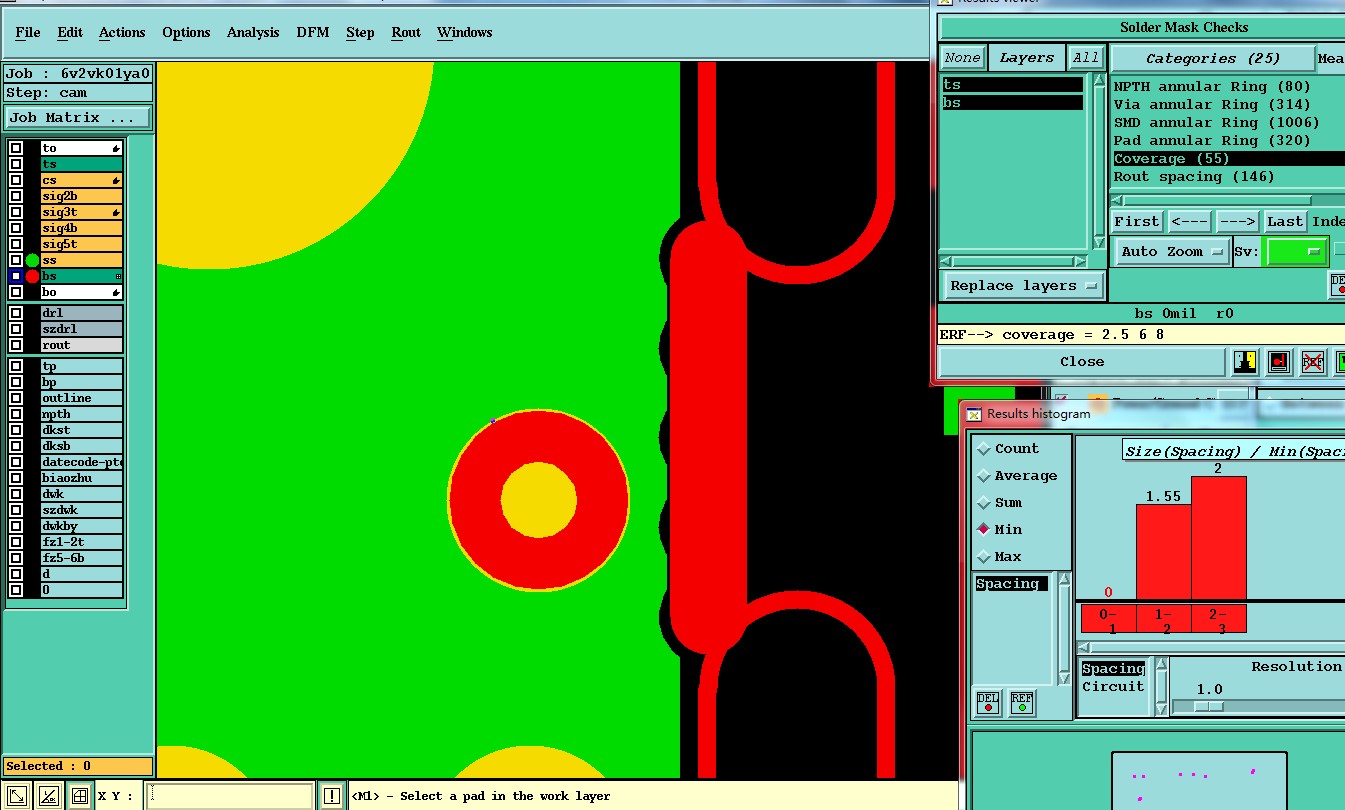Click the right-arrow next result button
Screen dimensions: 1345x810
pyautogui.click(x=1237, y=222)
